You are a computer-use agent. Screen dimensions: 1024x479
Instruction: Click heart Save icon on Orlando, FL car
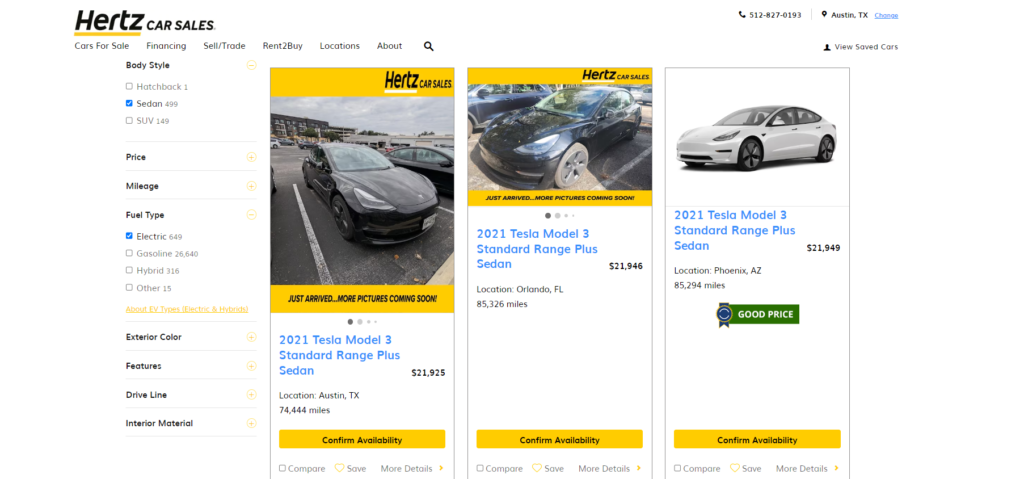[537, 468]
